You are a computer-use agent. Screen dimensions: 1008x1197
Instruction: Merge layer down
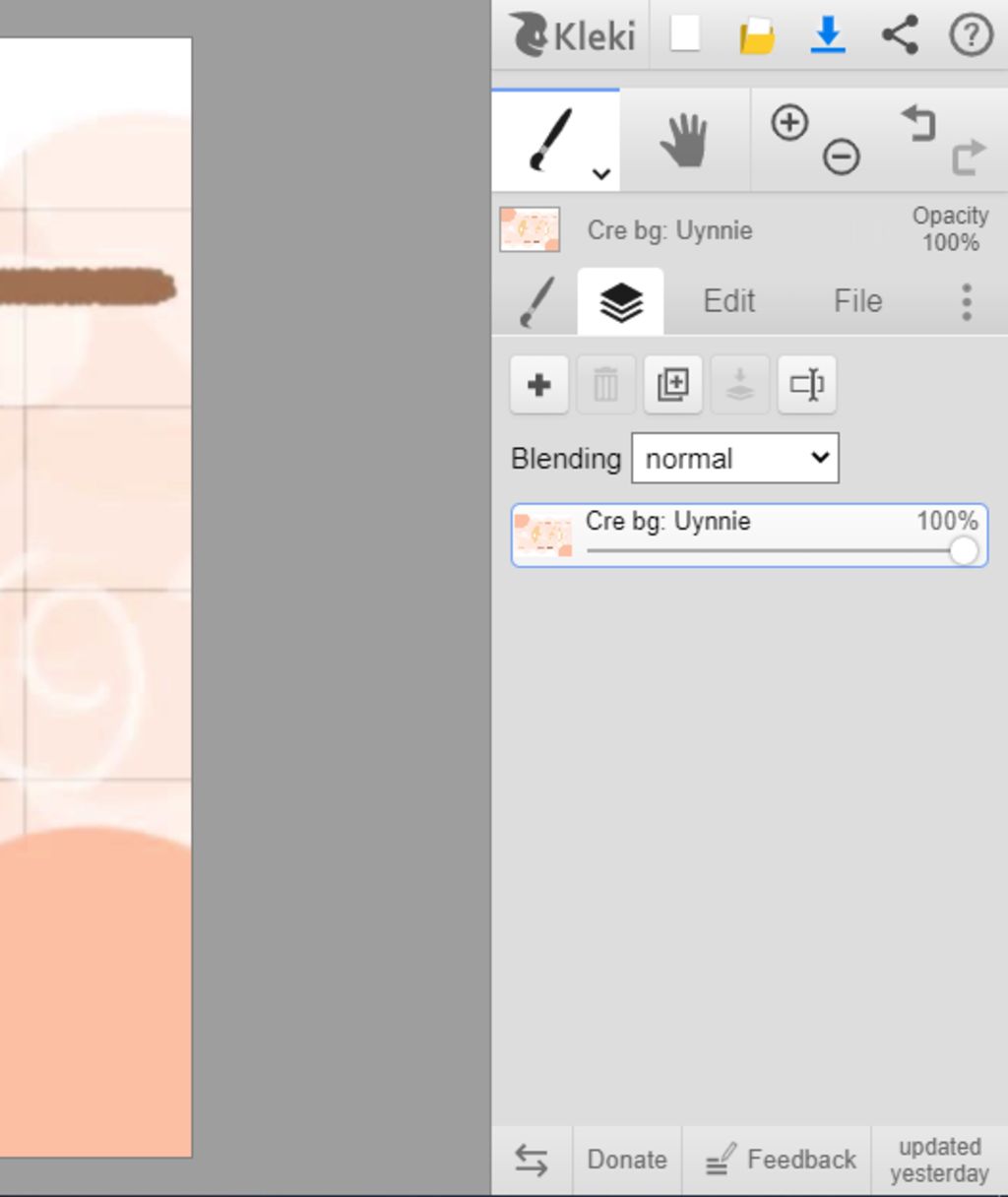point(740,385)
